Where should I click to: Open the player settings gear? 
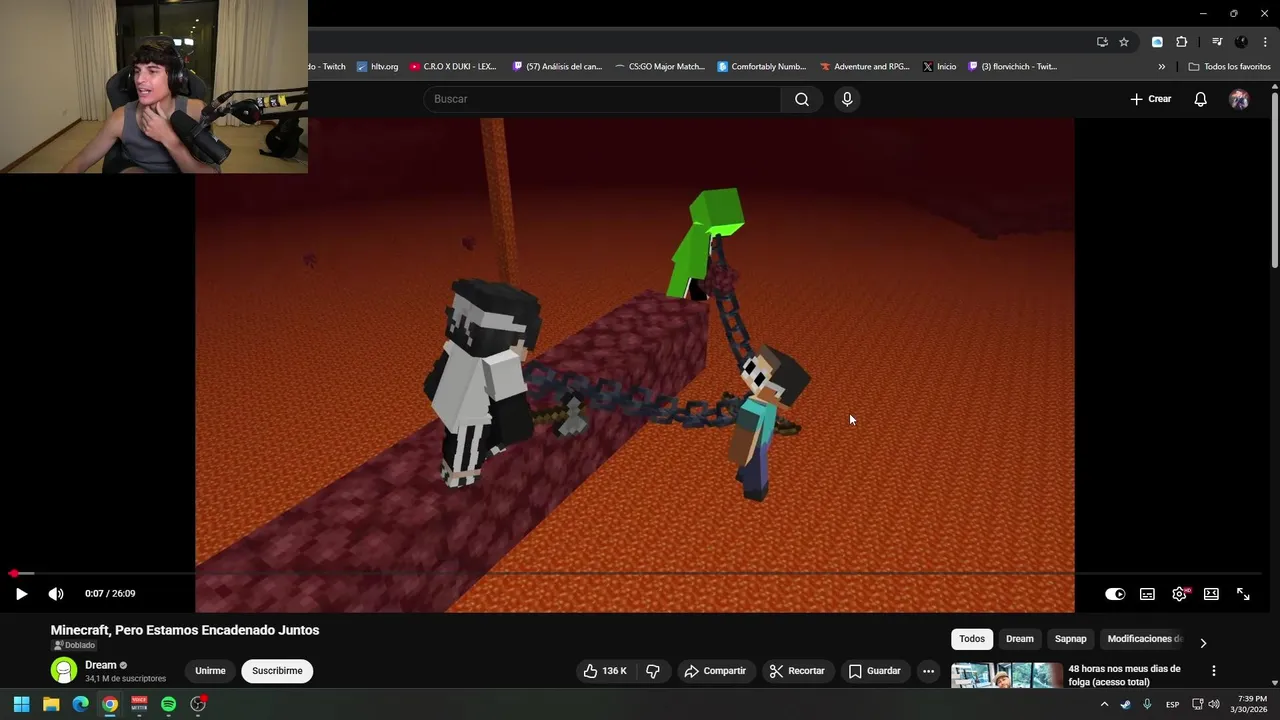pyautogui.click(x=1180, y=594)
